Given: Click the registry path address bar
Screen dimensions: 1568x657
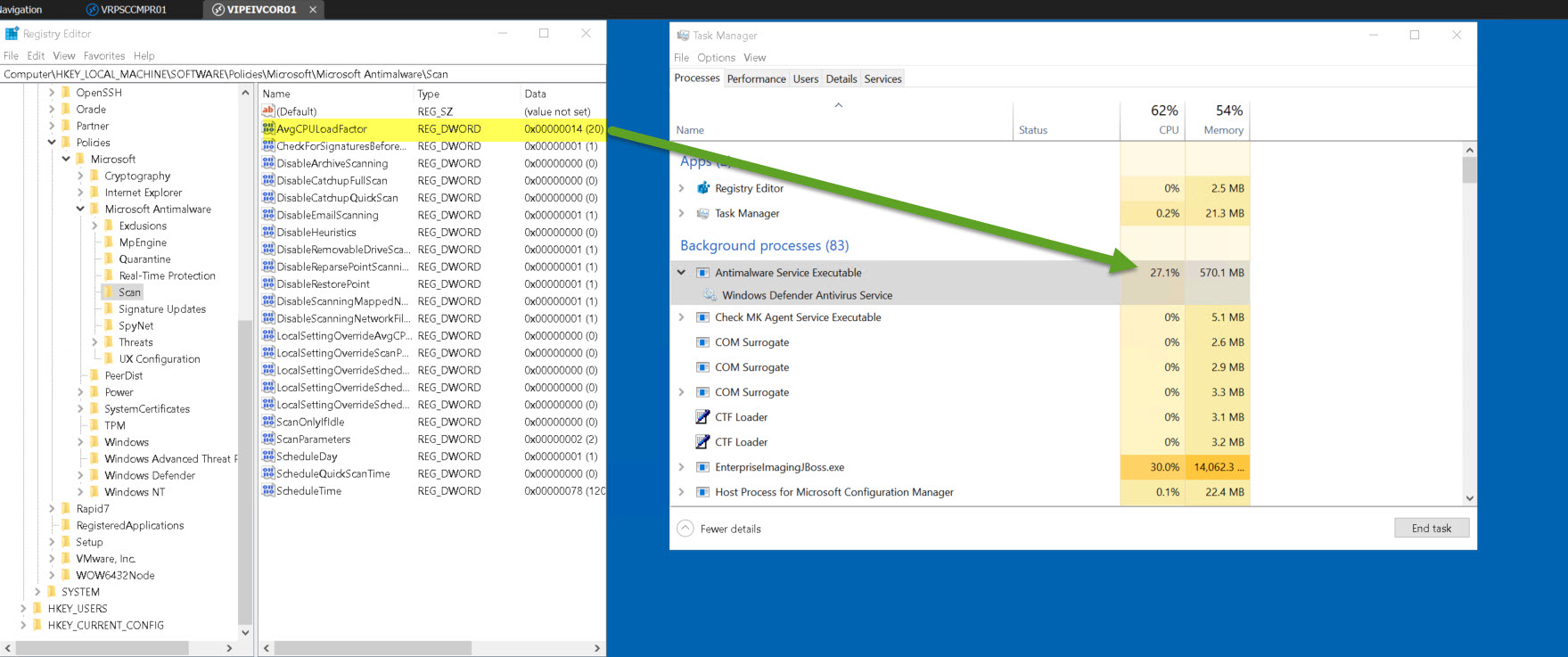Looking at the screenshot, I should coord(303,74).
